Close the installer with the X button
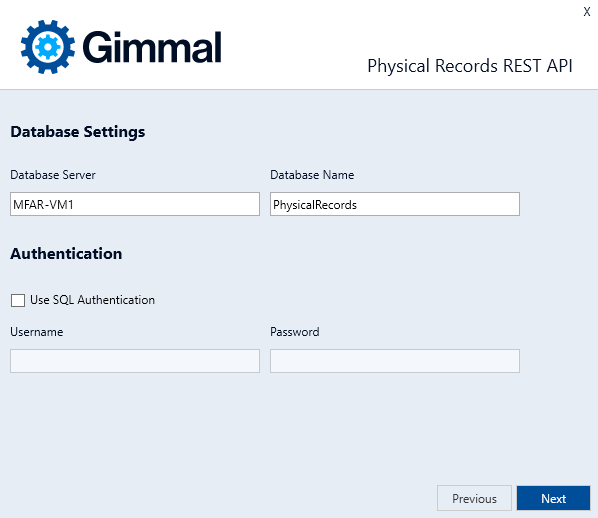This screenshot has width=598, height=518. coord(587,11)
